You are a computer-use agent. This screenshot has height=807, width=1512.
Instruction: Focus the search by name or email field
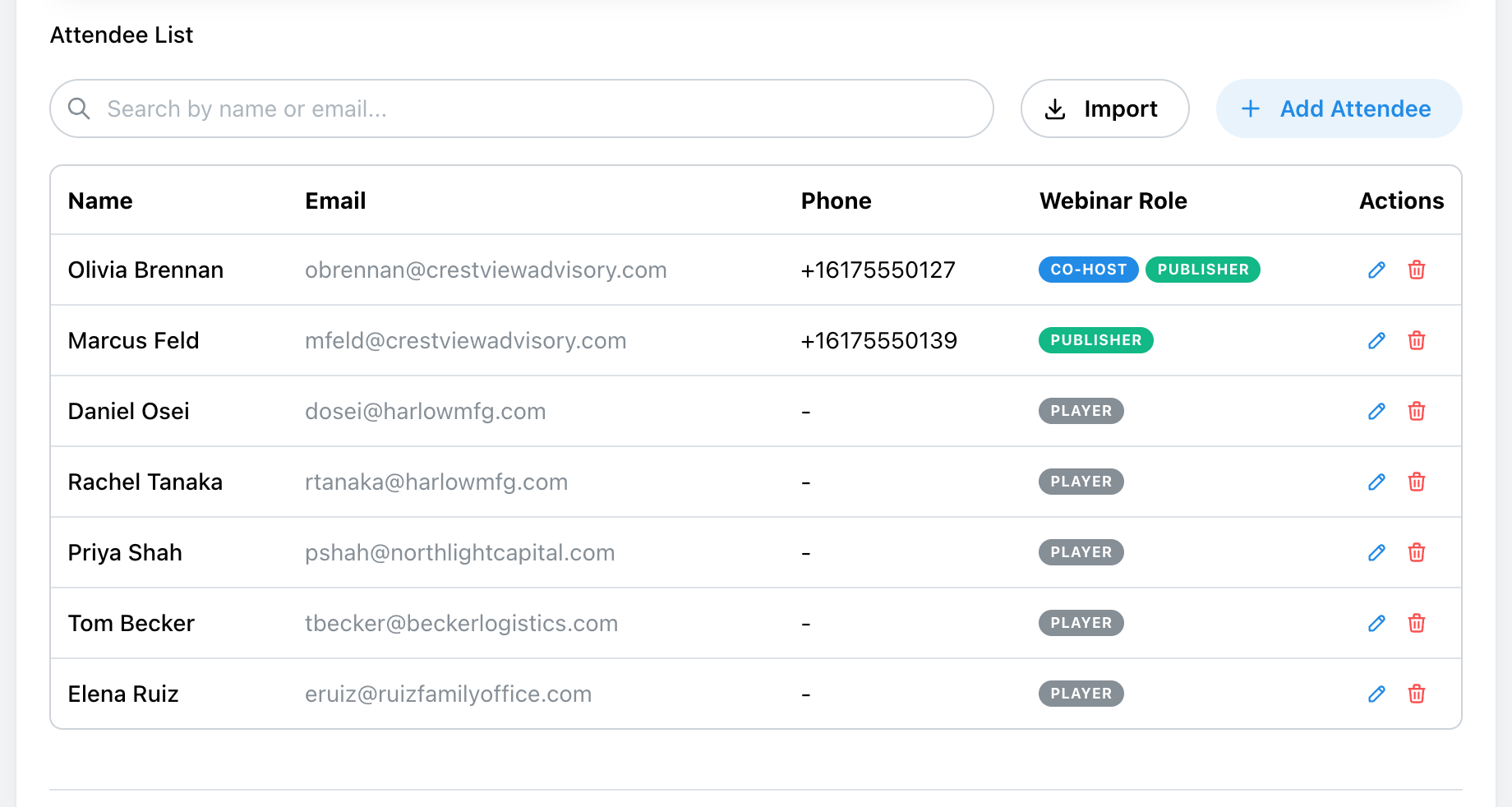click(x=522, y=108)
